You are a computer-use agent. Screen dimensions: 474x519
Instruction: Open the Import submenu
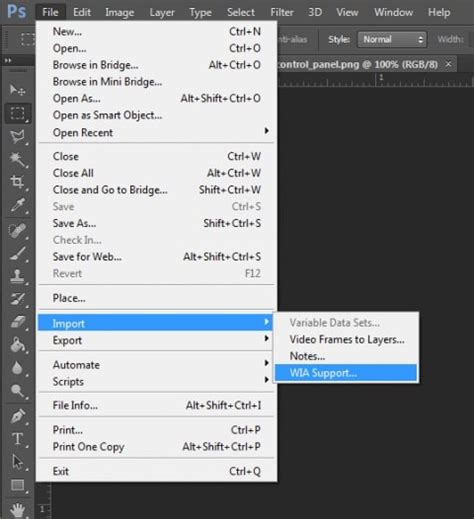coord(155,323)
